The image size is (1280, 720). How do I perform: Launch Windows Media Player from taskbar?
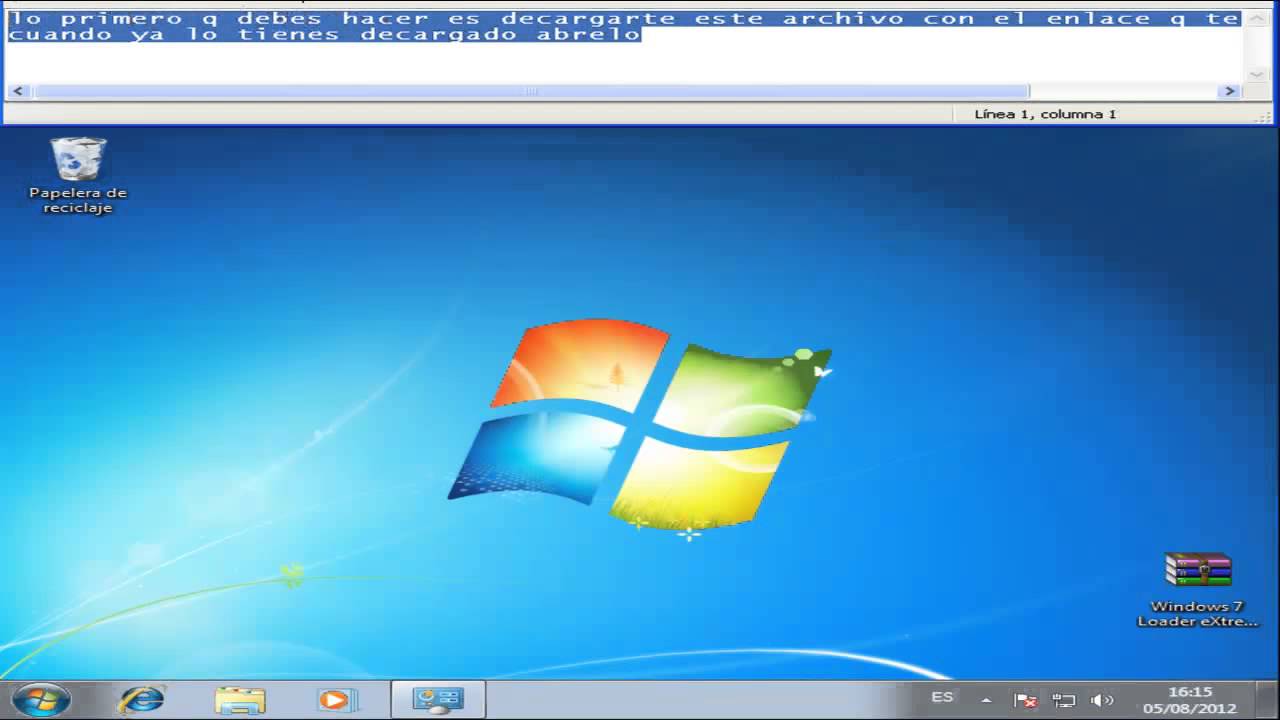(x=337, y=699)
